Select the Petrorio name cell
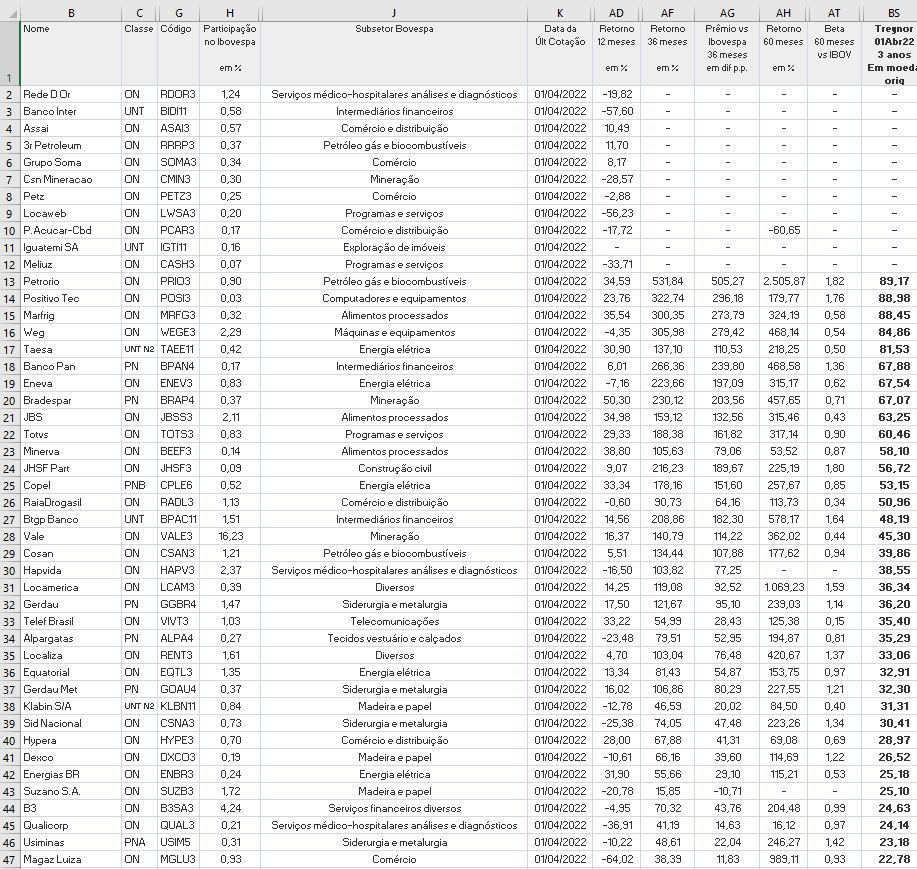Screen dimensions: 917x869 70,281
